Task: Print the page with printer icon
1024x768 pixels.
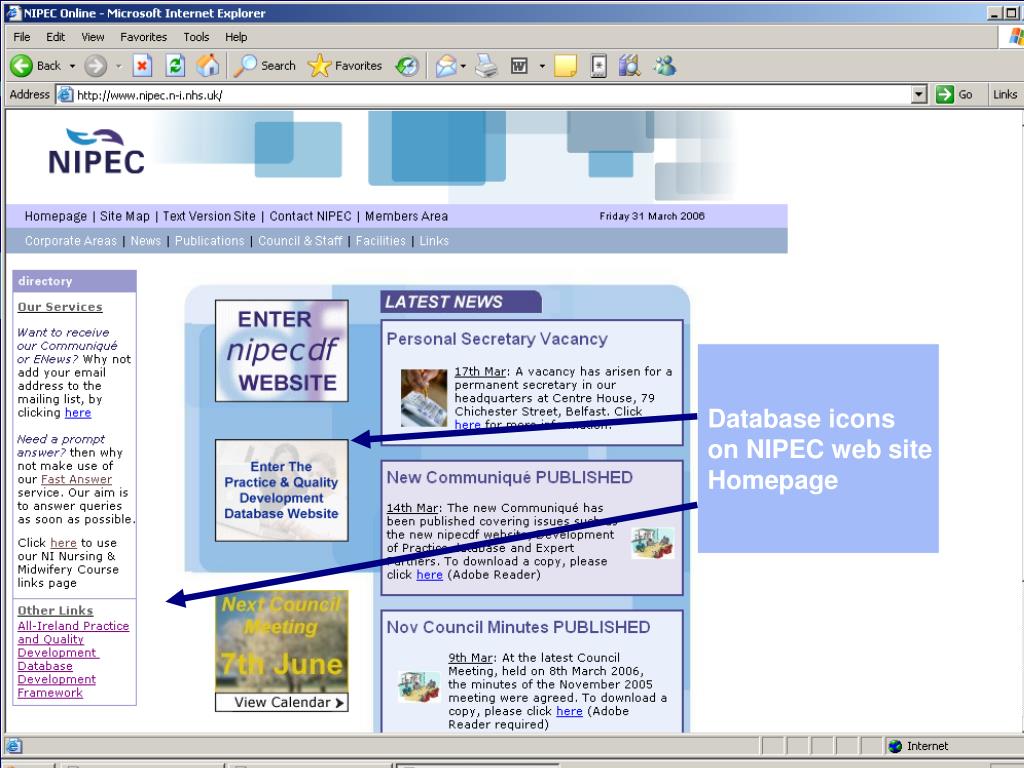Action: coord(486,65)
